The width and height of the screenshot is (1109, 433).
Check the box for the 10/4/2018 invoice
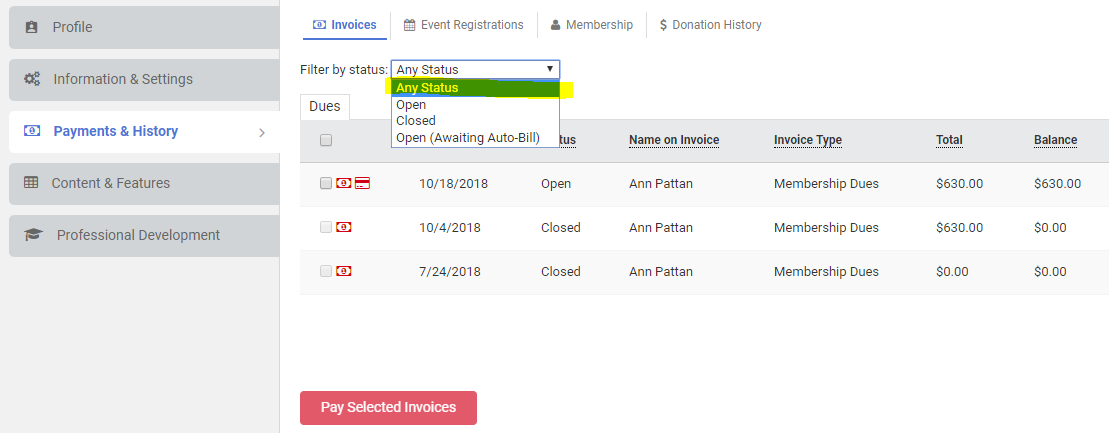(326, 228)
